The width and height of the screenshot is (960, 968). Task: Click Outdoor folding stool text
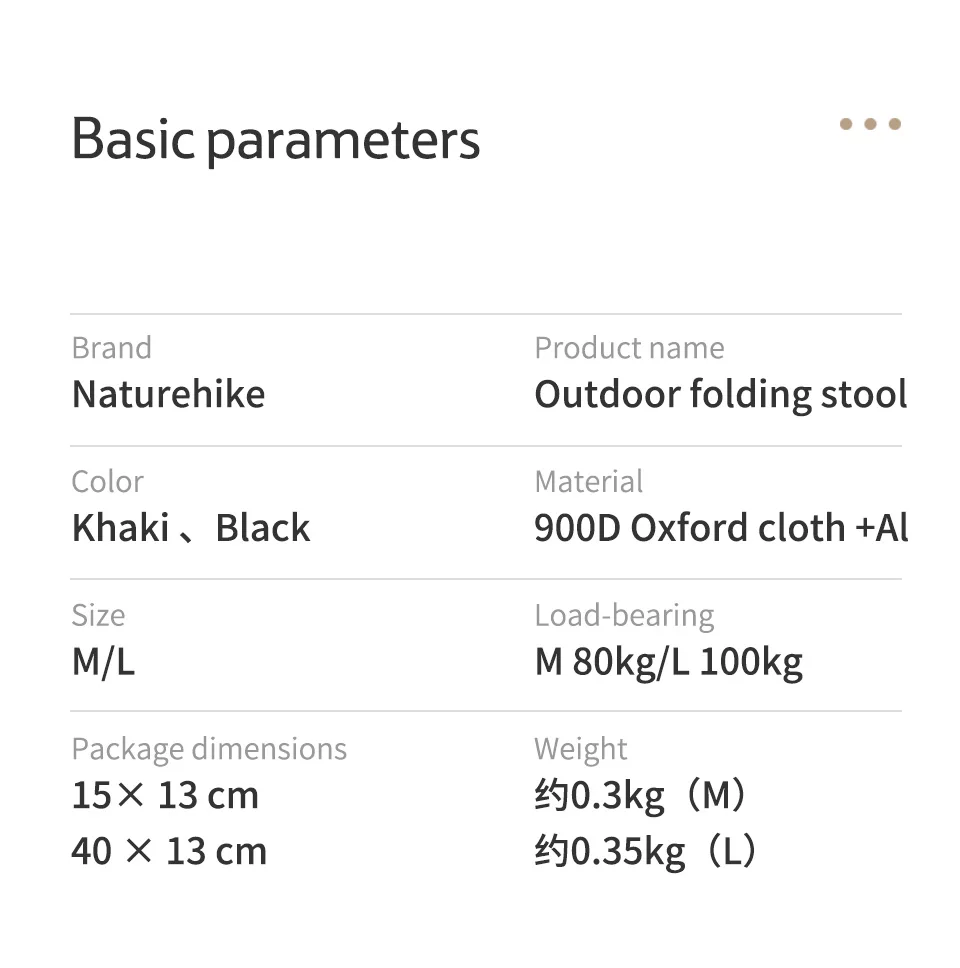click(720, 394)
